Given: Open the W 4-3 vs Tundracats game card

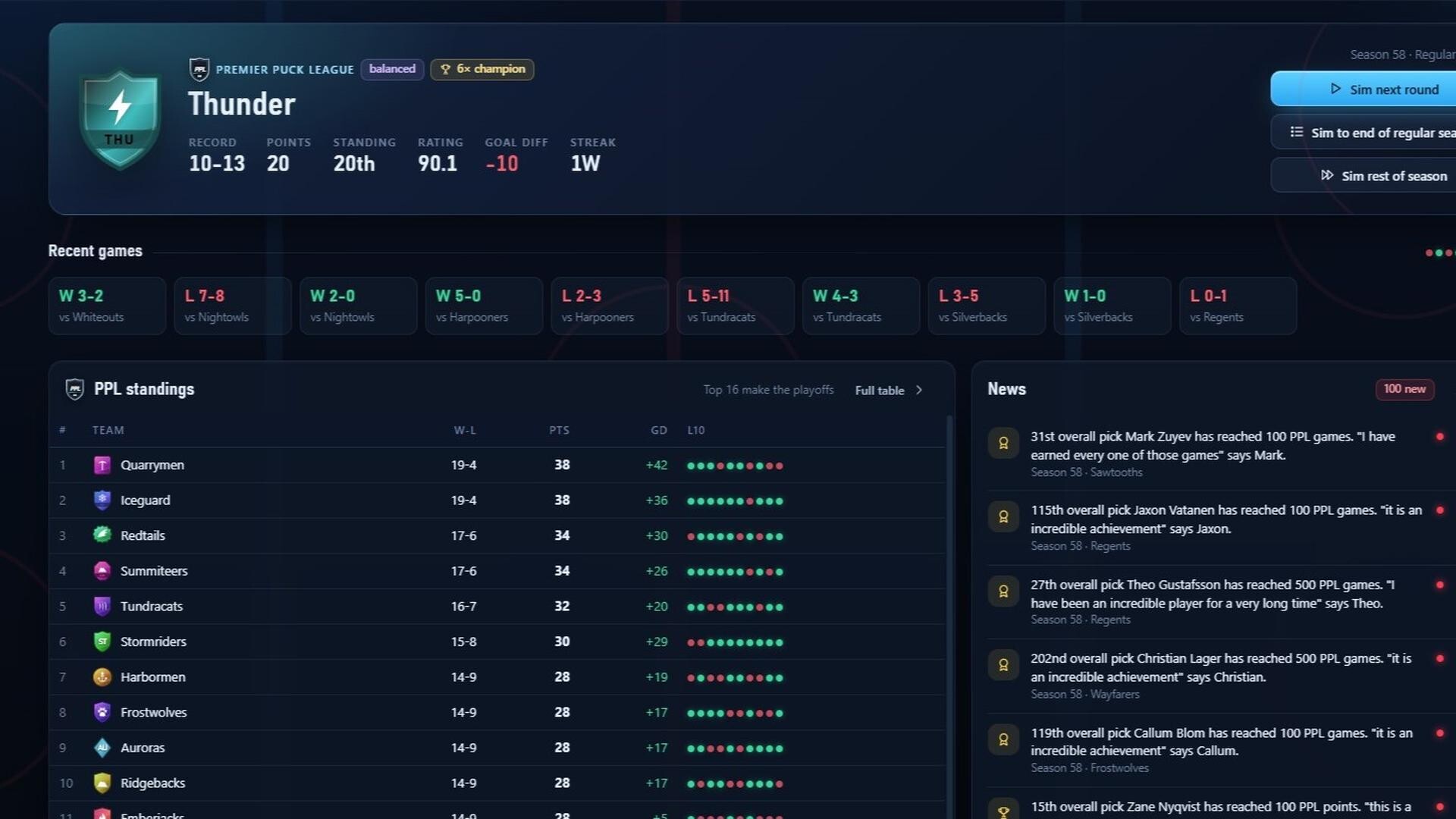Looking at the screenshot, I should tap(861, 306).
